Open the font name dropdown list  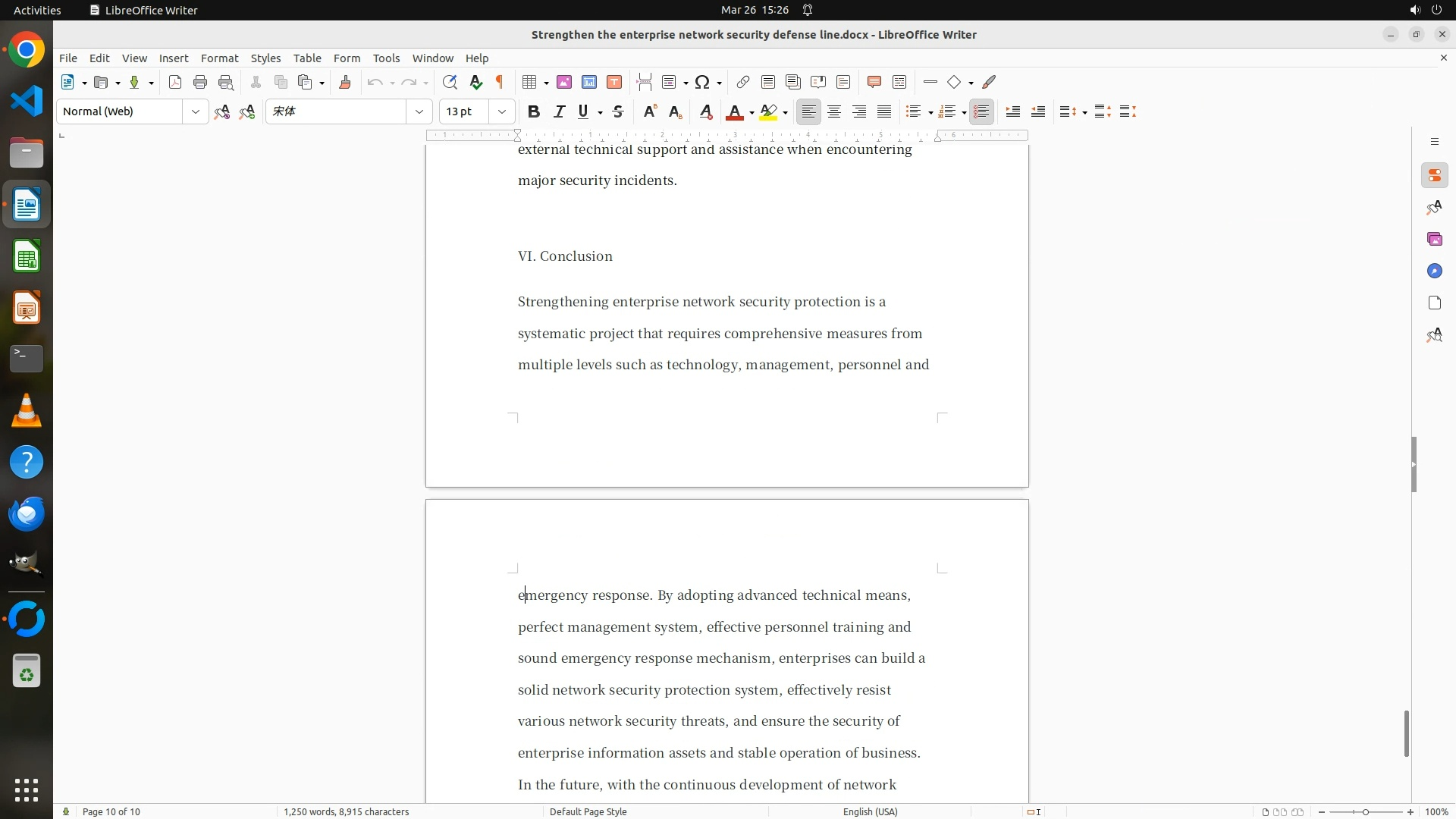click(x=419, y=112)
